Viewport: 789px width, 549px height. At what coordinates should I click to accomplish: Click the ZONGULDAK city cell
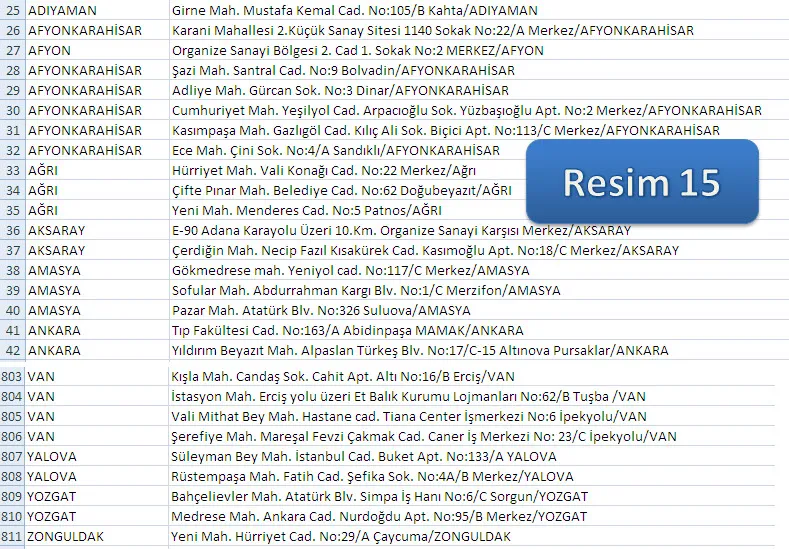66,537
